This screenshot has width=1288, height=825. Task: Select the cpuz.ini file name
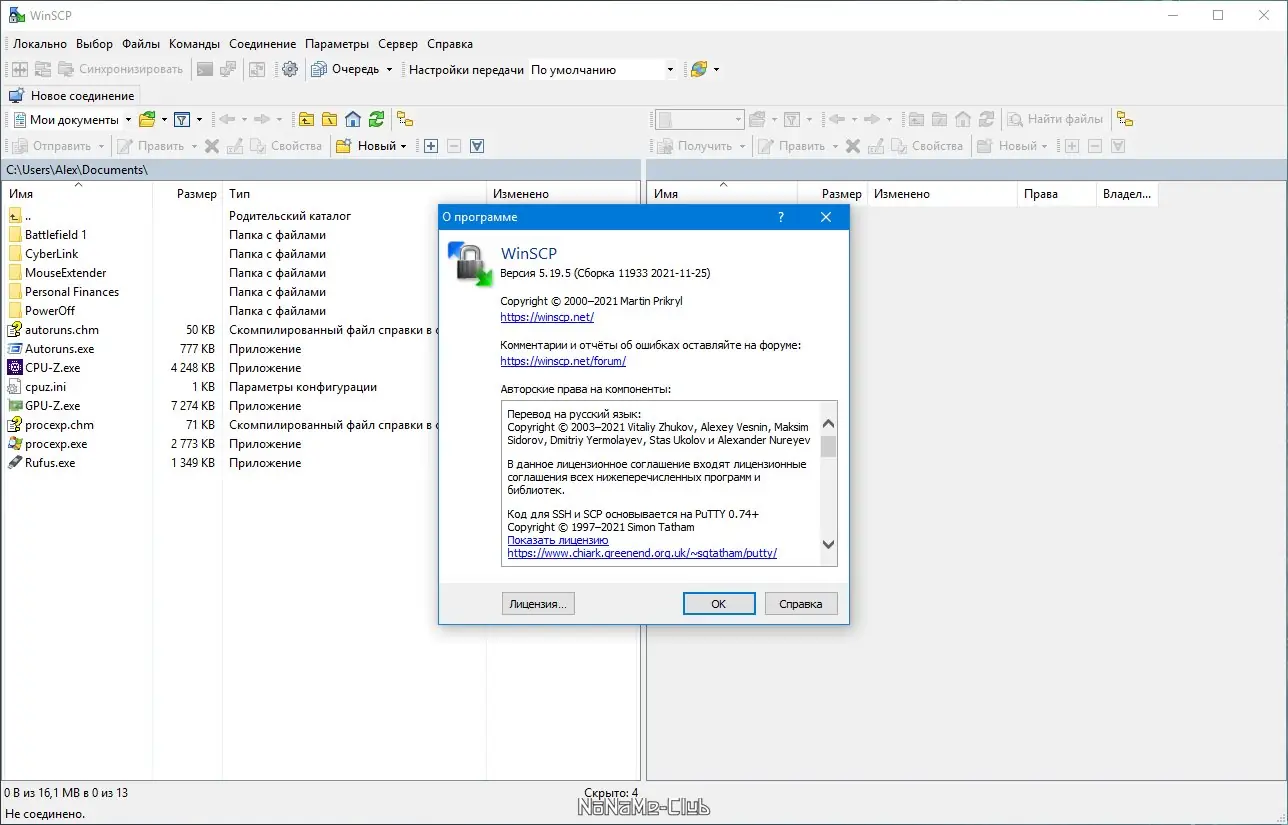(46, 387)
